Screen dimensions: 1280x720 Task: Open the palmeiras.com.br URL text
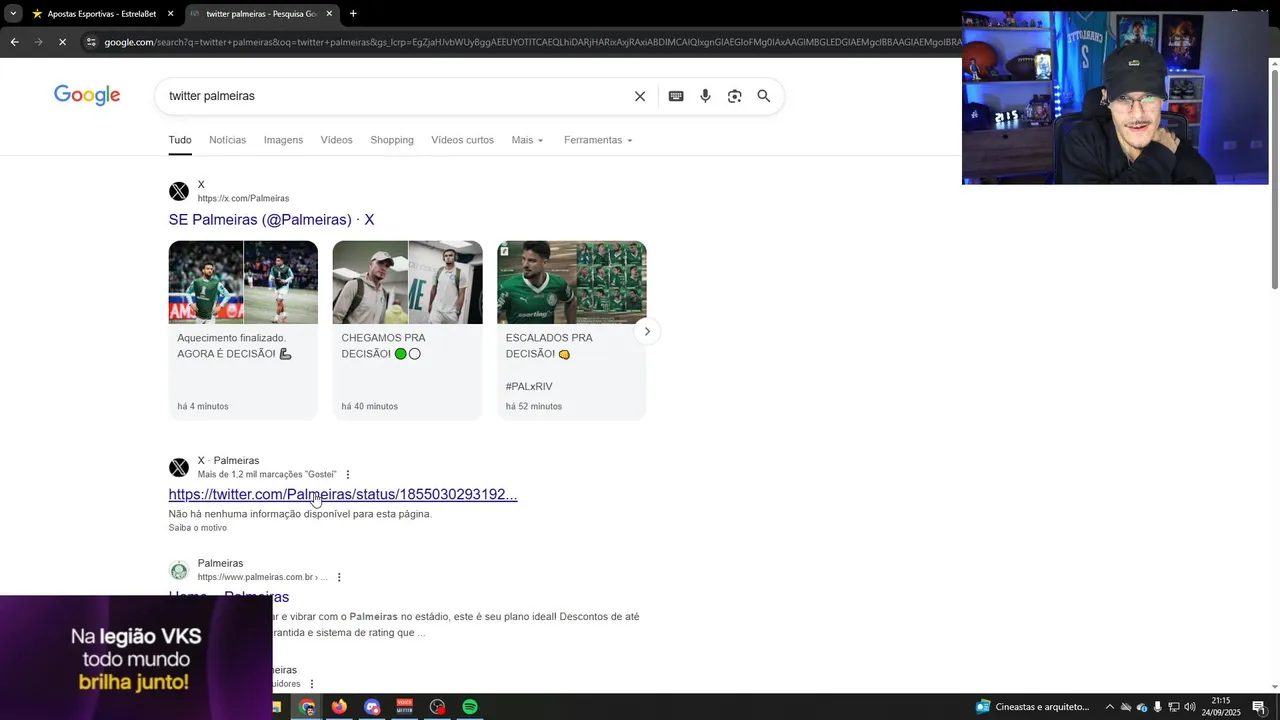coord(262,577)
